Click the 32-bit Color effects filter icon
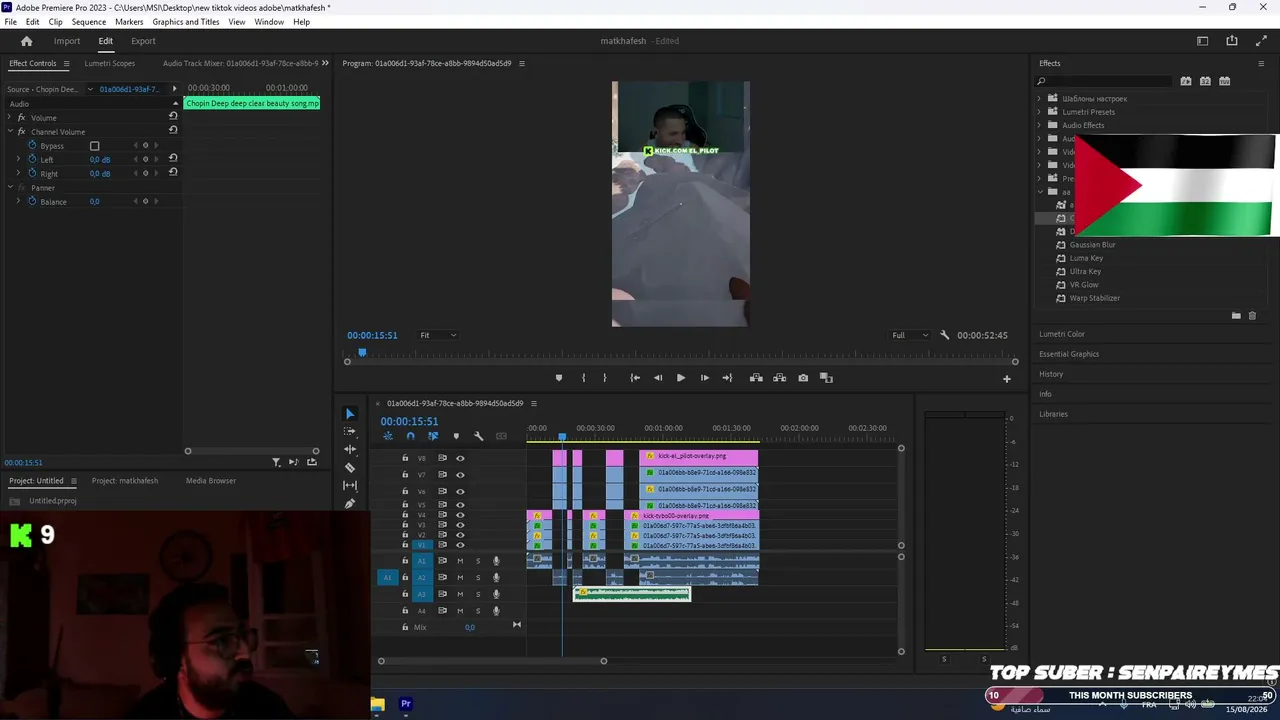 click(x=1205, y=81)
